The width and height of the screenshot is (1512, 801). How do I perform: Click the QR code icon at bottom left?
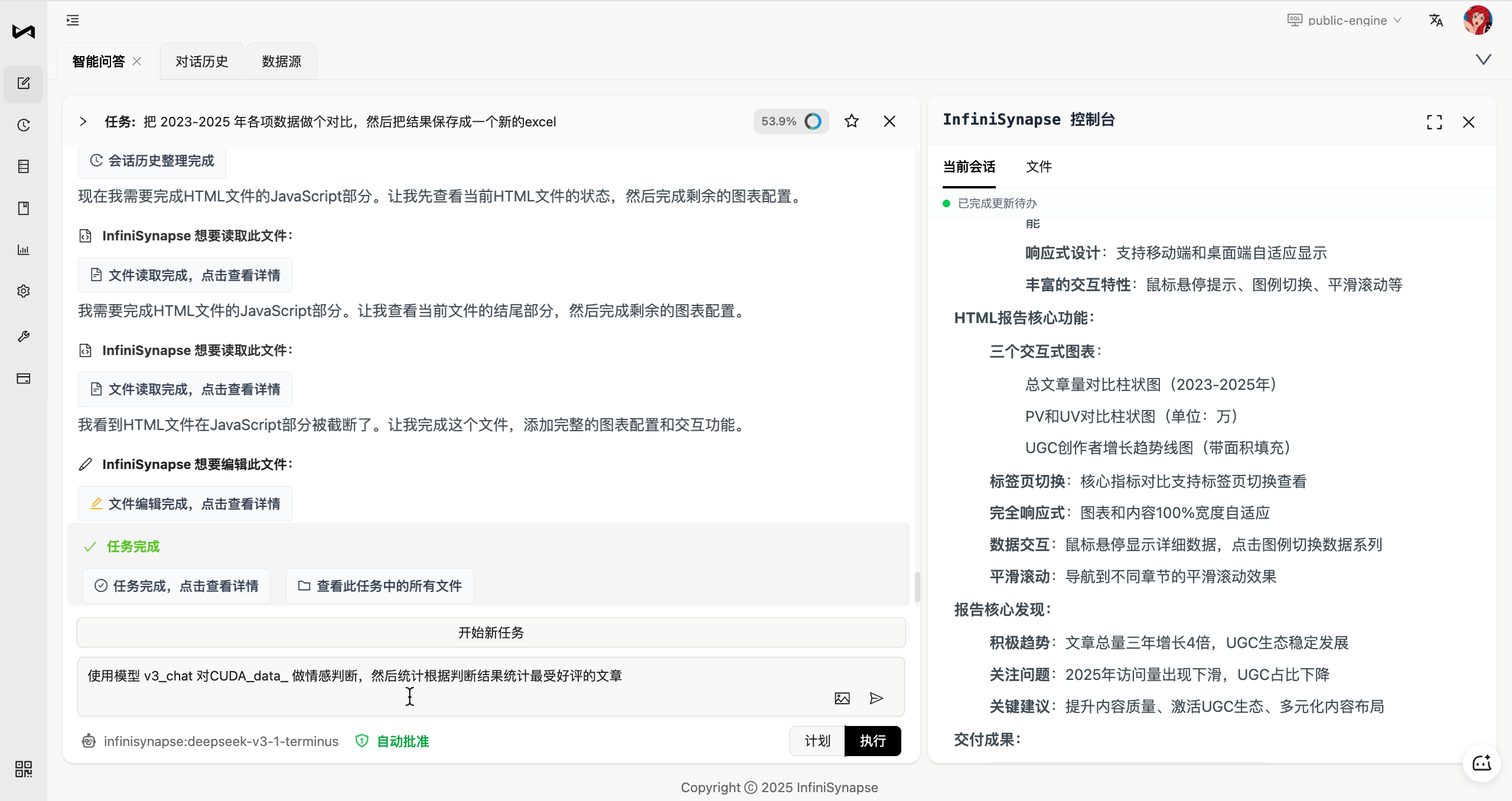coord(24,769)
